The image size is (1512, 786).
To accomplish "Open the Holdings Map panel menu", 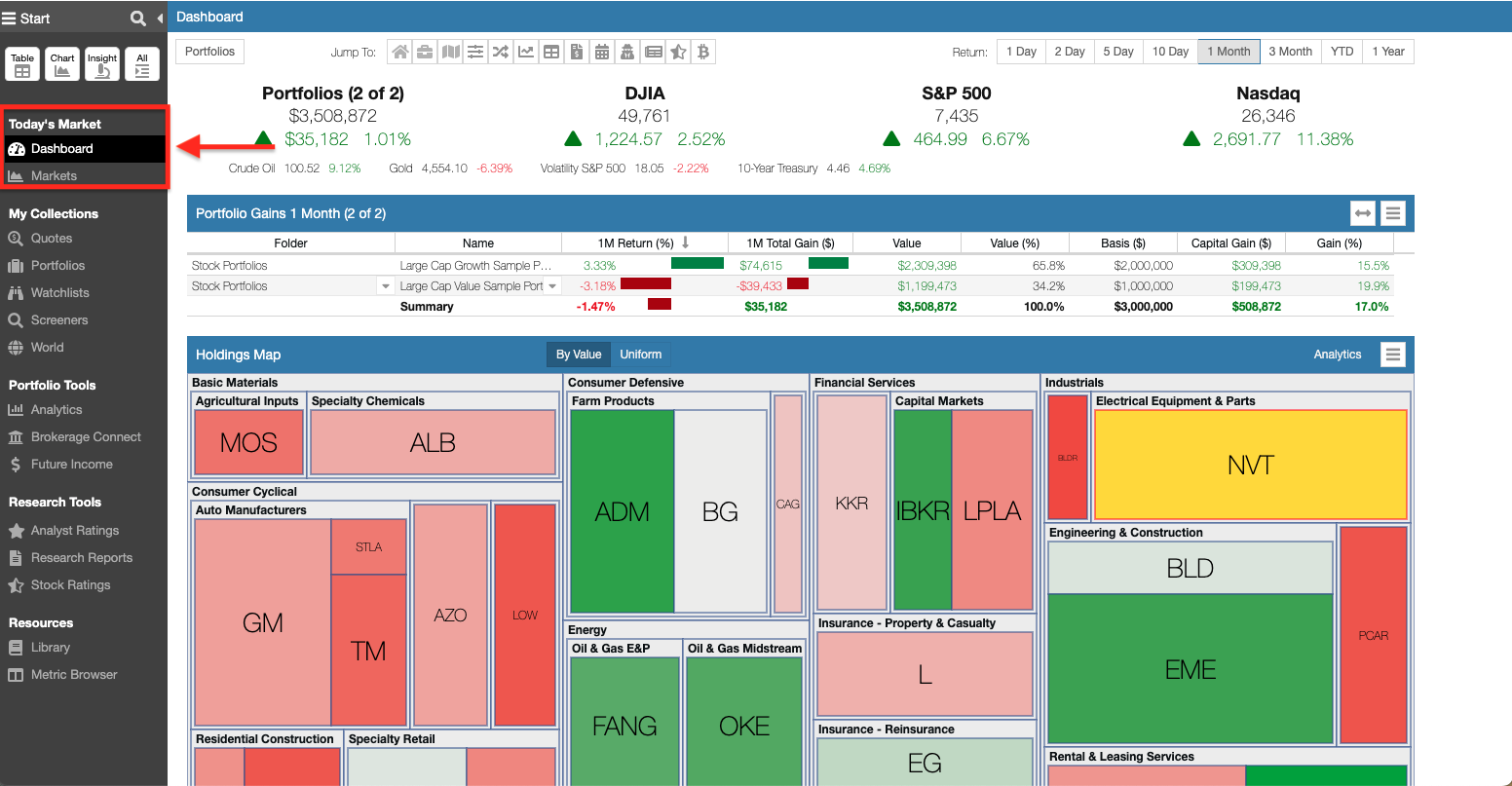I will click(x=1393, y=355).
